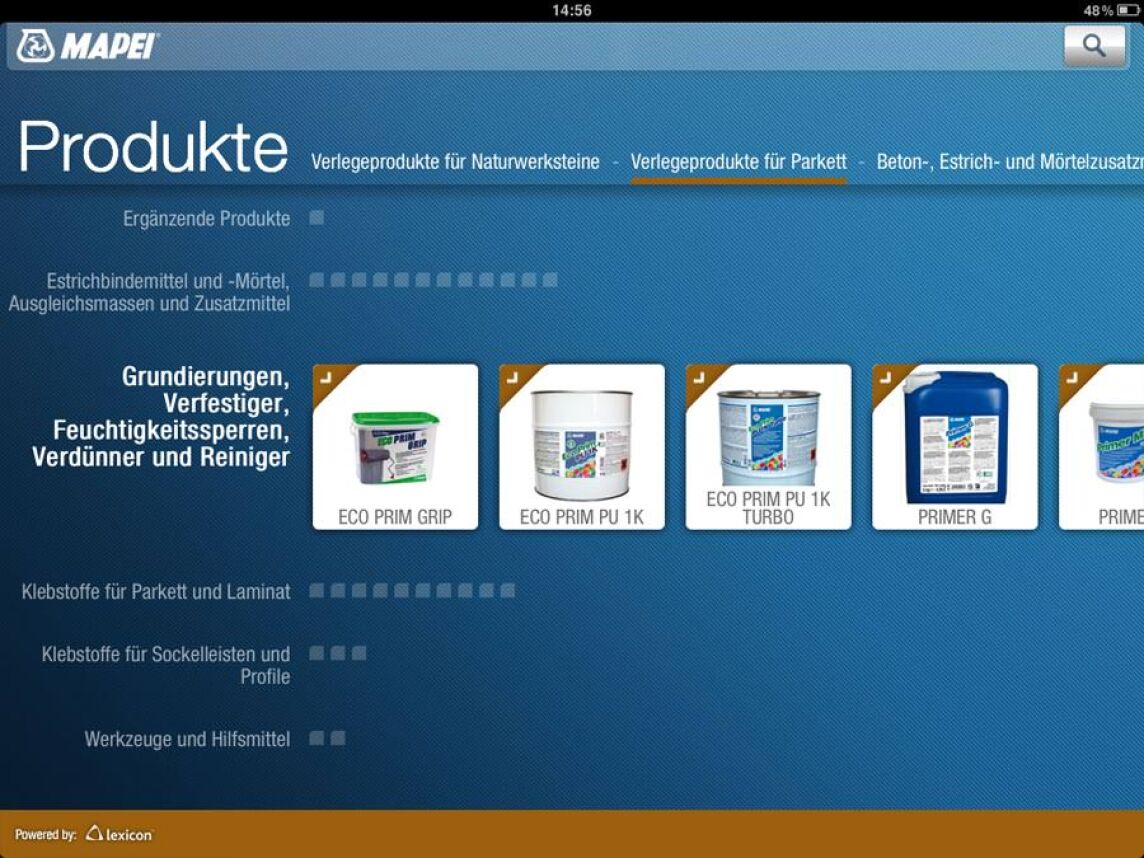Click the corner bookmark icon on ECO PRIM PU 1K TURBO
1144x858 pixels.
click(x=699, y=377)
